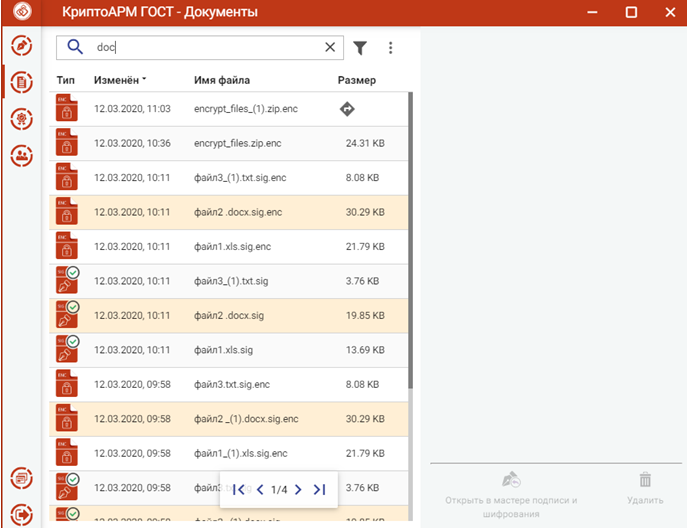
Task: Go to next page of results
Action: (x=298, y=489)
